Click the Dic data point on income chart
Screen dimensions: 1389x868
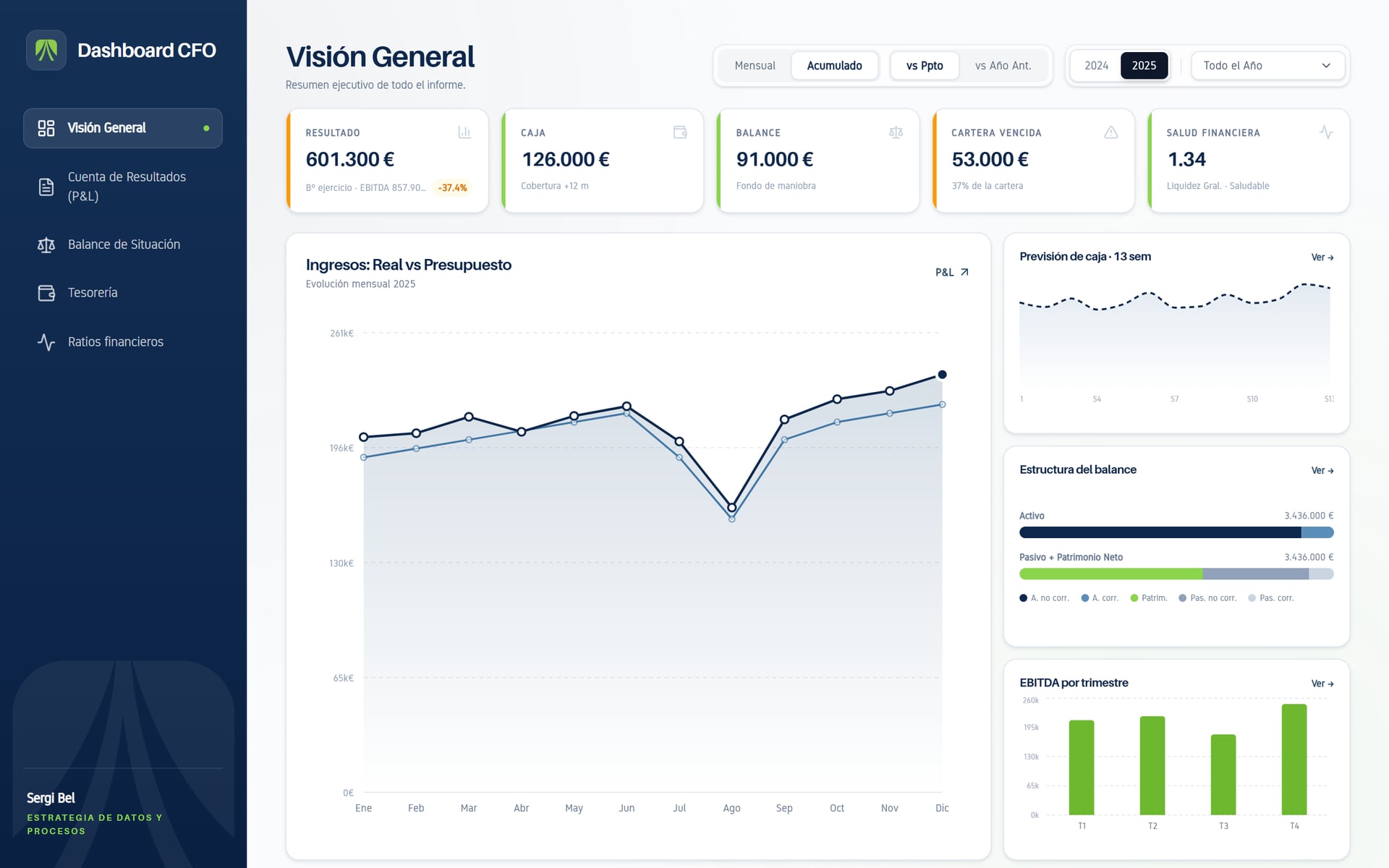pos(942,375)
